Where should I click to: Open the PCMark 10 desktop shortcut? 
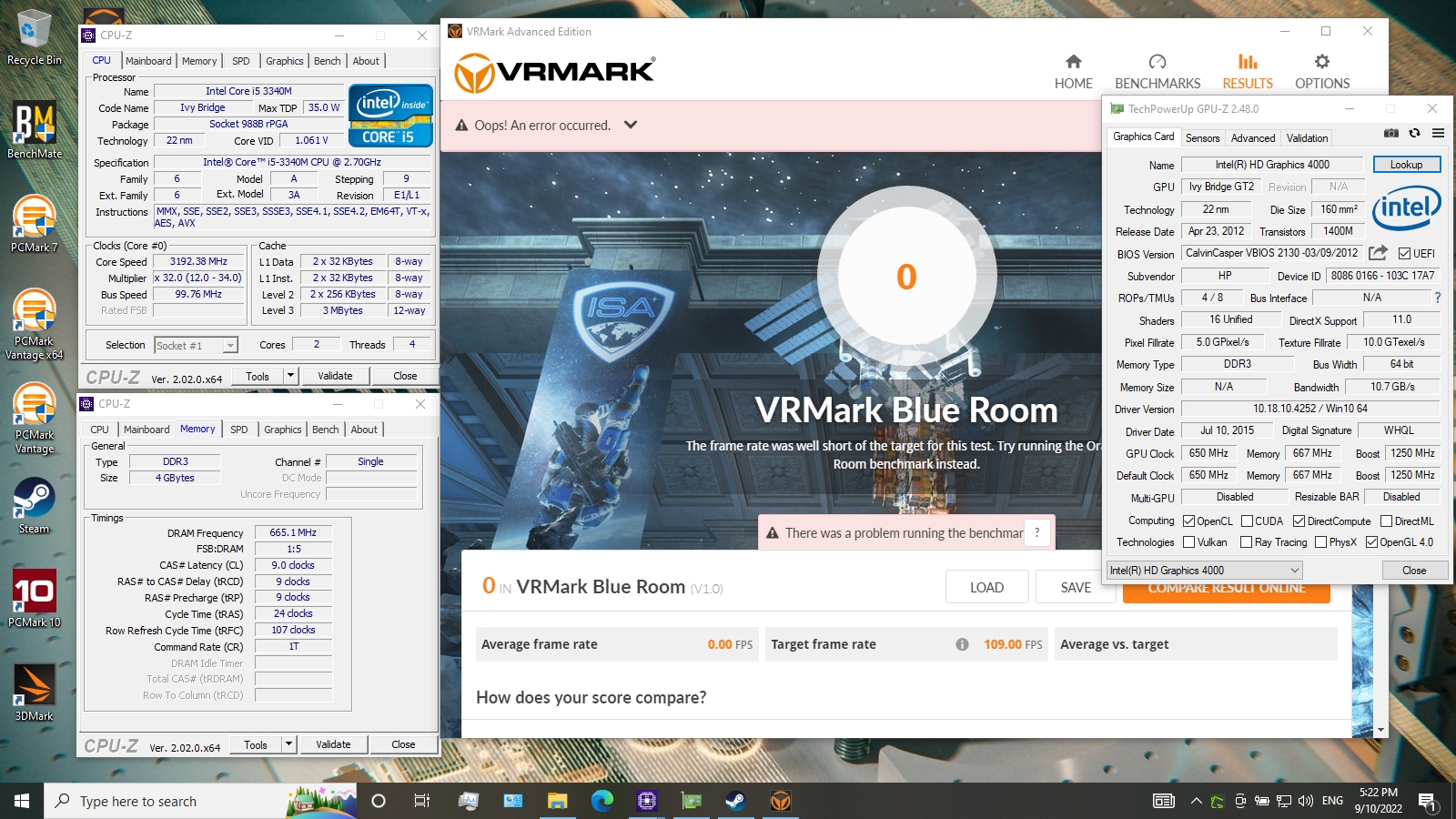click(35, 598)
